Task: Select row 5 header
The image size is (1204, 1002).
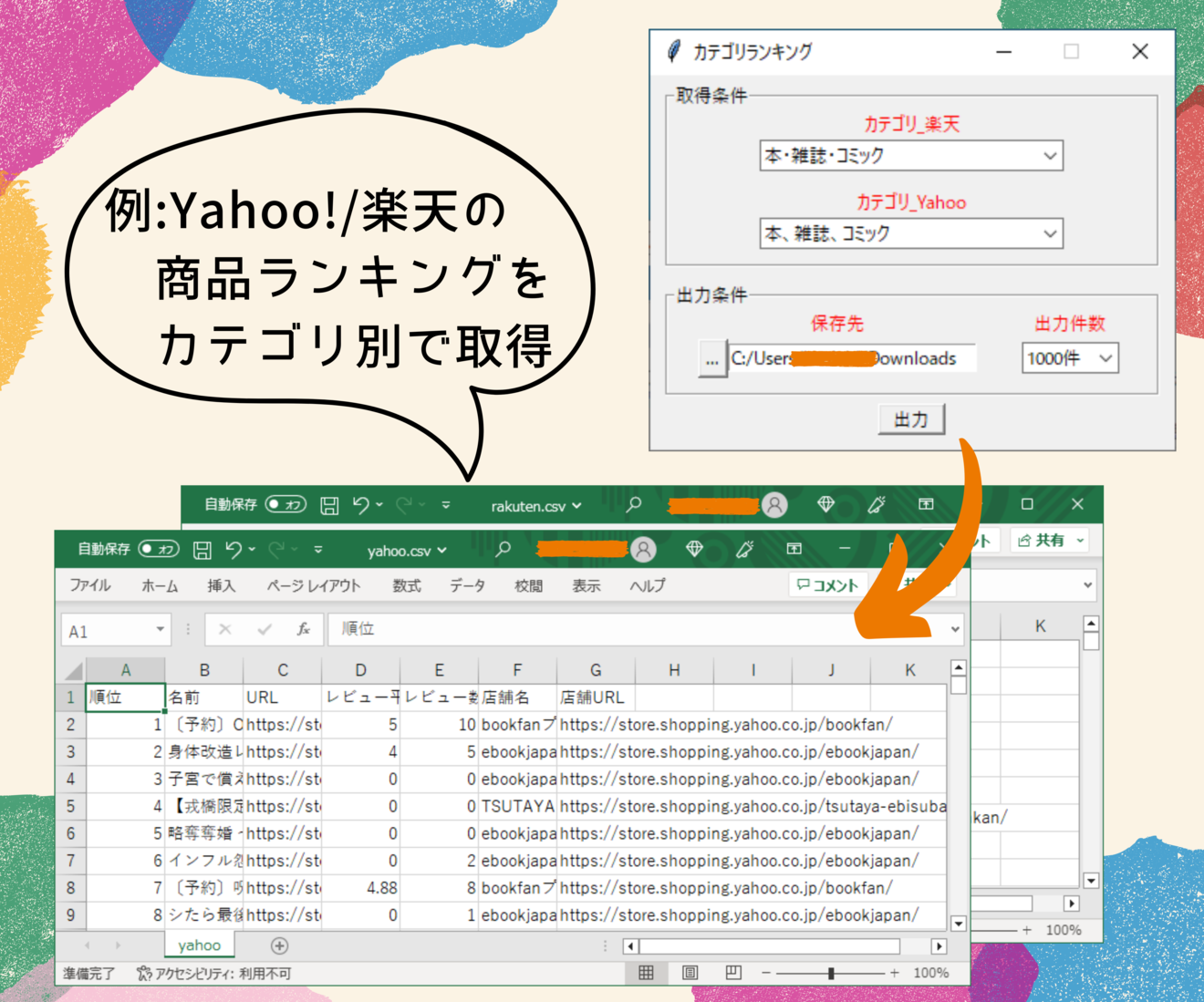Action: click(x=71, y=806)
